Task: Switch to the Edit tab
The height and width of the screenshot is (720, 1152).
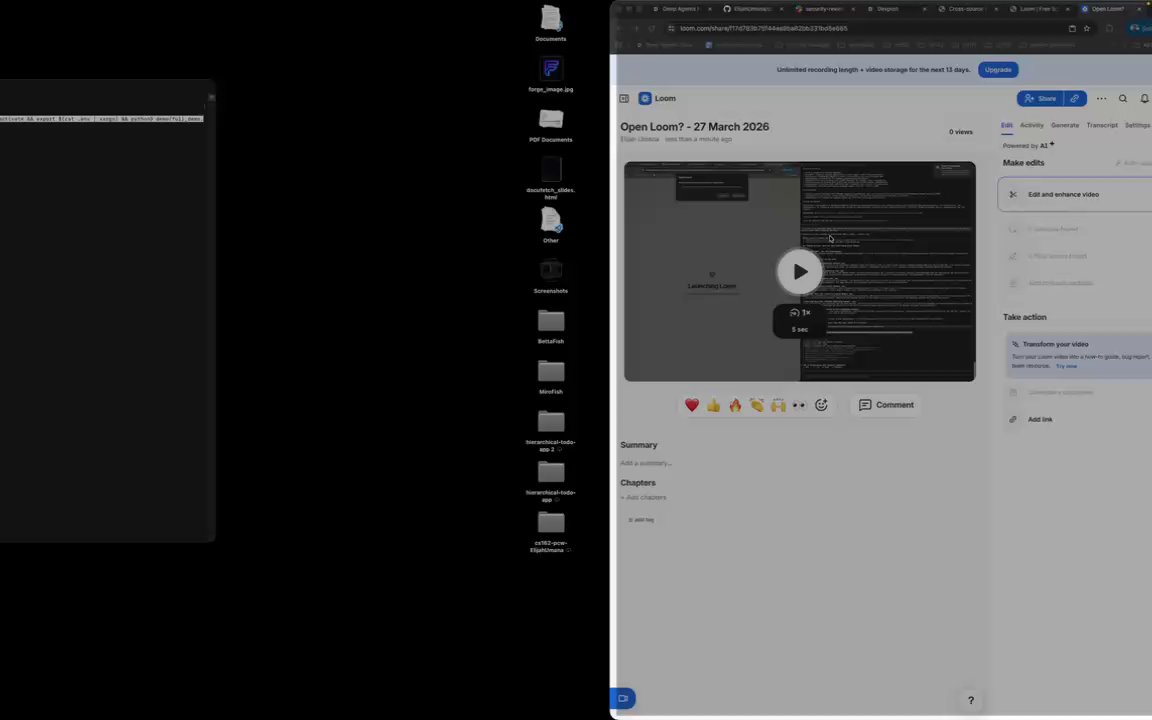Action: coord(1007,126)
